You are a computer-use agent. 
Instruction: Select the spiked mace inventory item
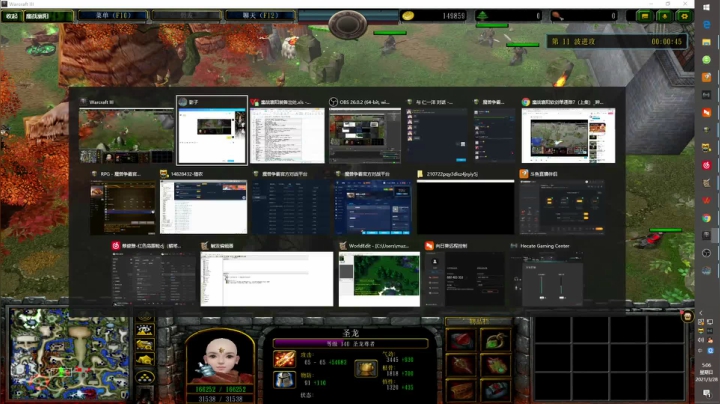pyautogui.click(x=461, y=366)
